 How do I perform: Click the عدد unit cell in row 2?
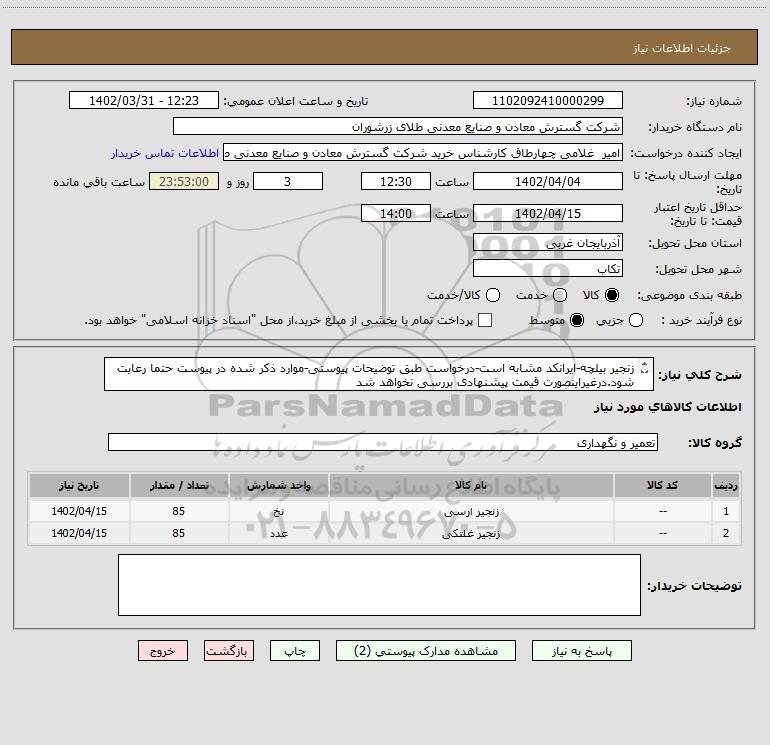[x=278, y=533]
